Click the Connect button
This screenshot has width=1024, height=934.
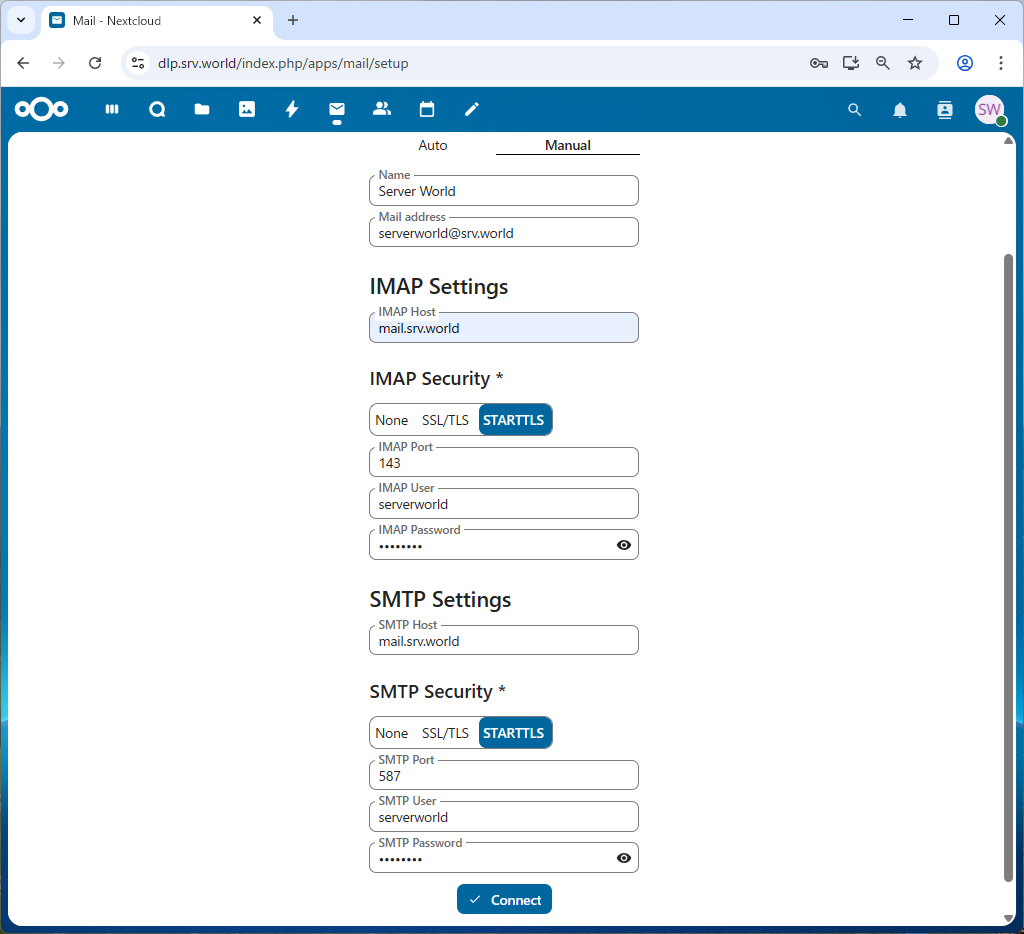pos(504,899)
